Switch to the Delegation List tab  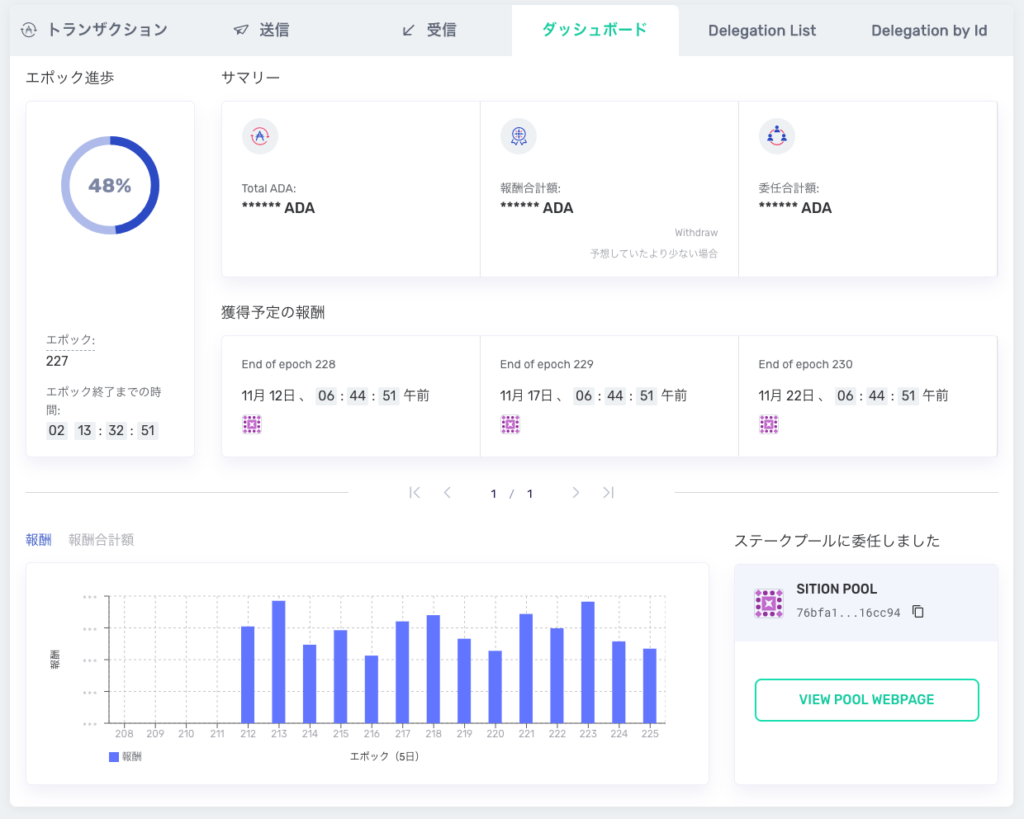pyautogui.click(x=762, y=30)
